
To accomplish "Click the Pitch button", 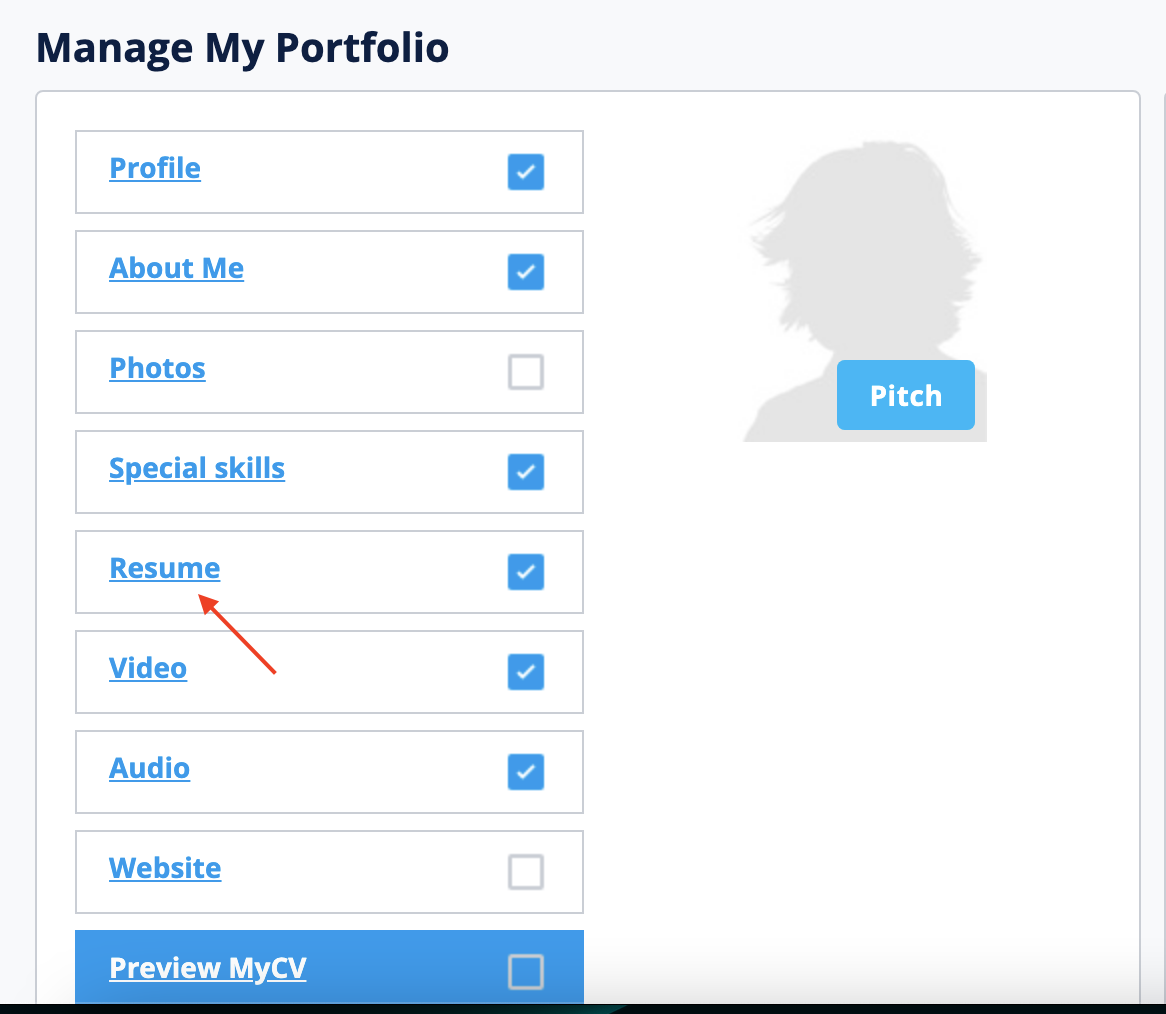I will click(x=906, y=395).
